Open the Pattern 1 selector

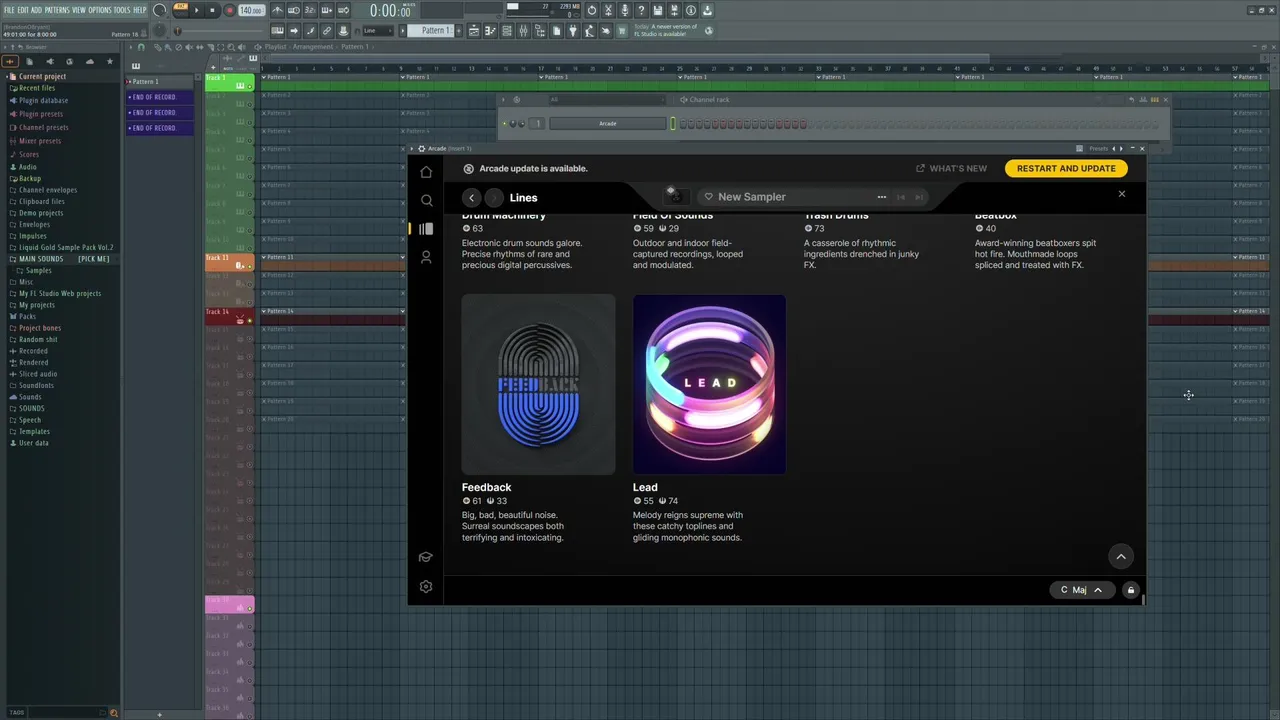coord(433,30)
